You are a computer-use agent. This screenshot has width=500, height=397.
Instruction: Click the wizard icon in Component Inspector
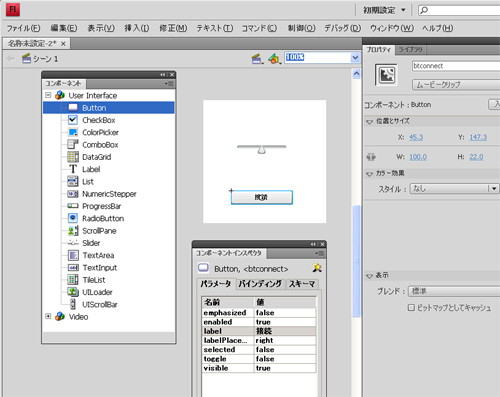click(317, 268)
